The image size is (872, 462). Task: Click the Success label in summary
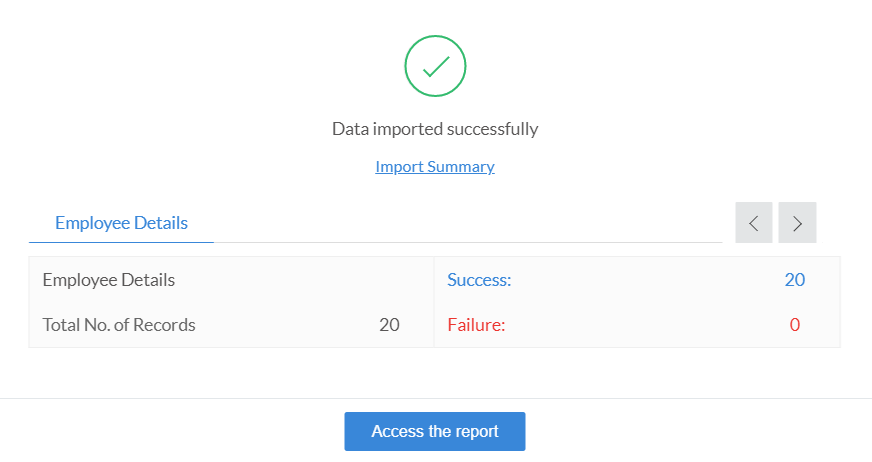pyautogui.click(x=479, y=280)
